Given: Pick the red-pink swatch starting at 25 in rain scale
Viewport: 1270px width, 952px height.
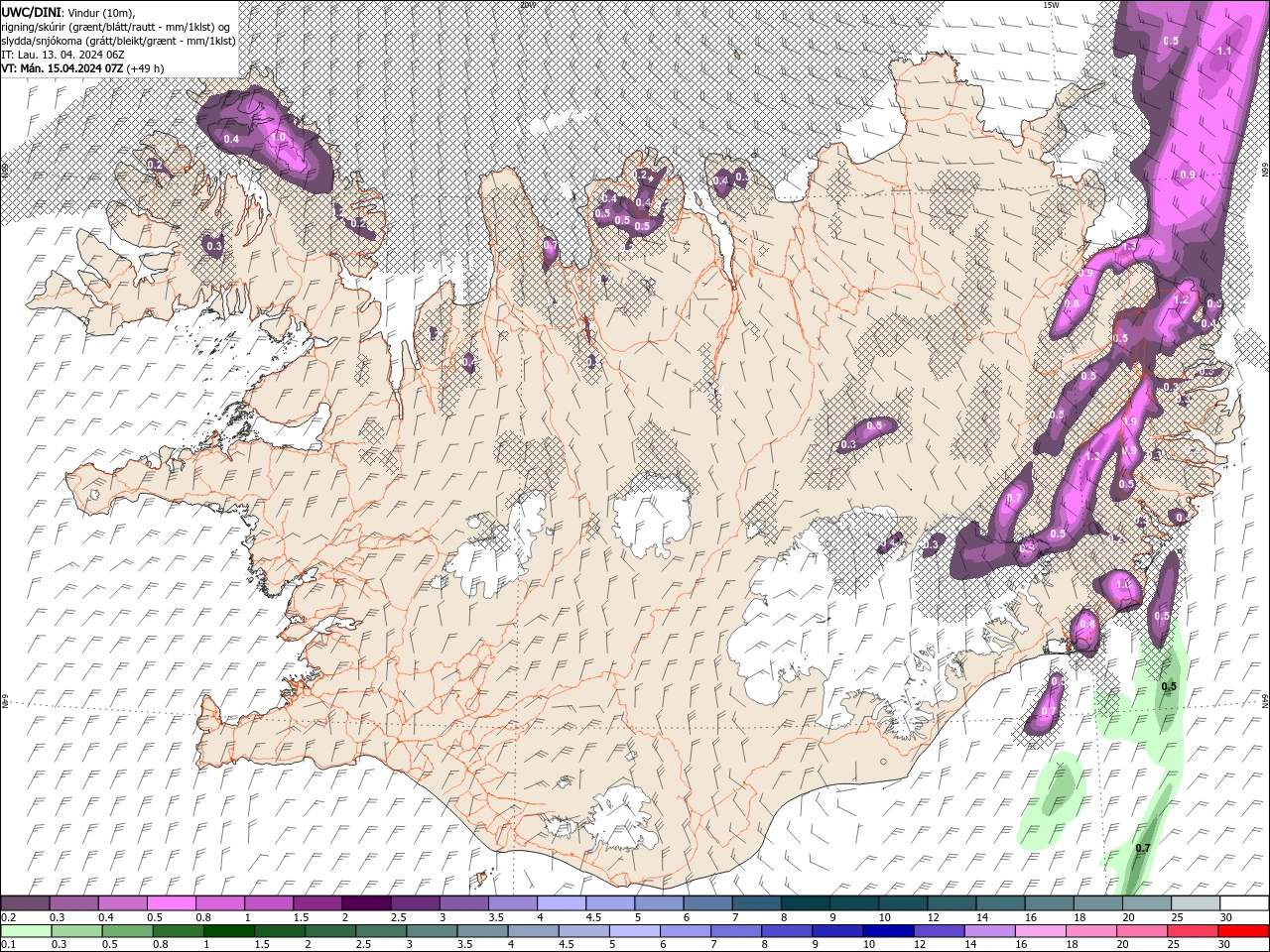Looking at the screenshot, I should (1194, 931).
